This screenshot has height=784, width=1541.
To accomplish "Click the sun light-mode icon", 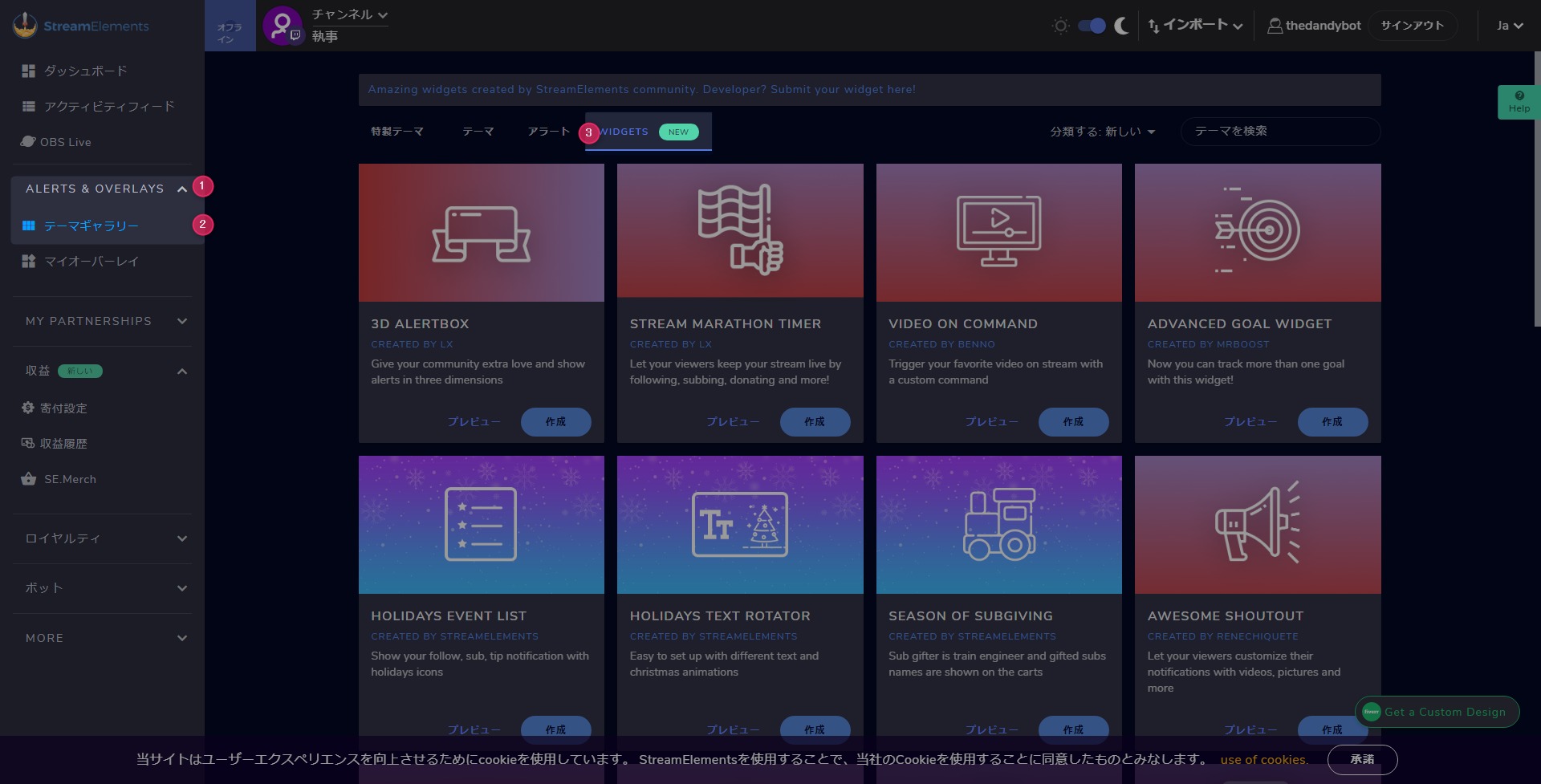I will (1060, 26).
